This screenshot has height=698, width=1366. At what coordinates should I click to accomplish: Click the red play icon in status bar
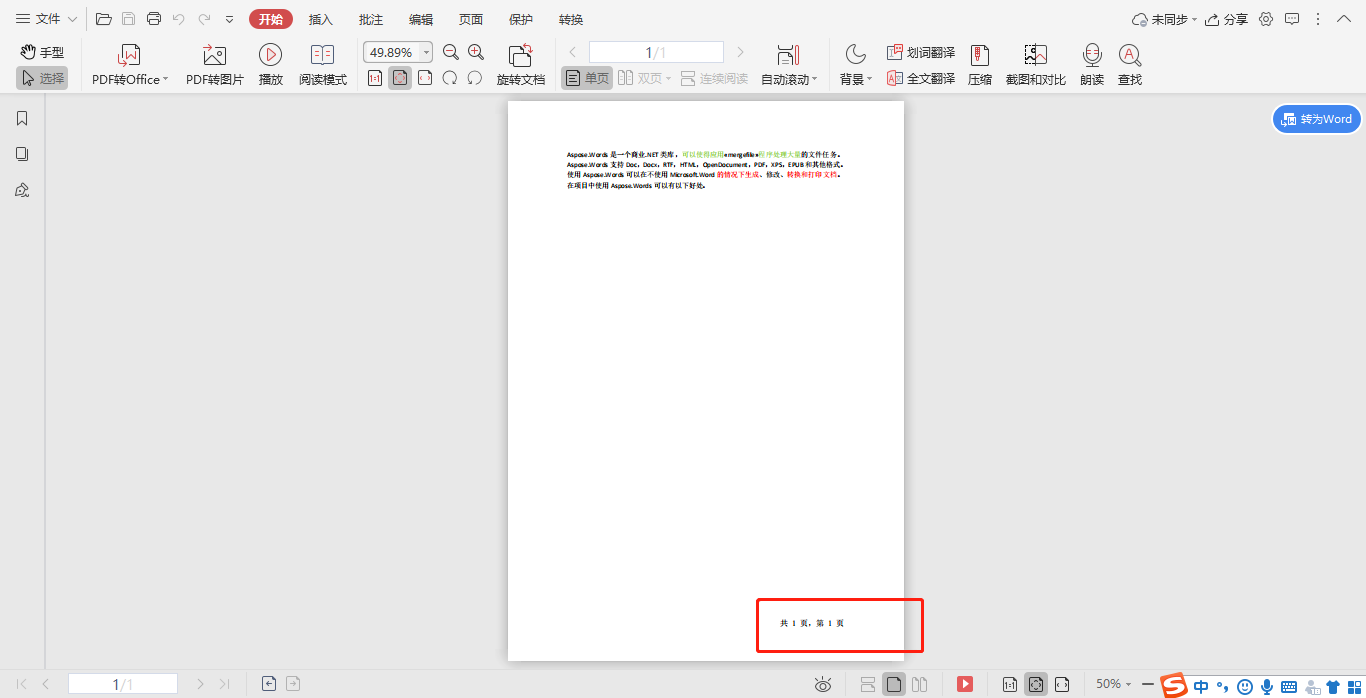[x=965, y=684]
